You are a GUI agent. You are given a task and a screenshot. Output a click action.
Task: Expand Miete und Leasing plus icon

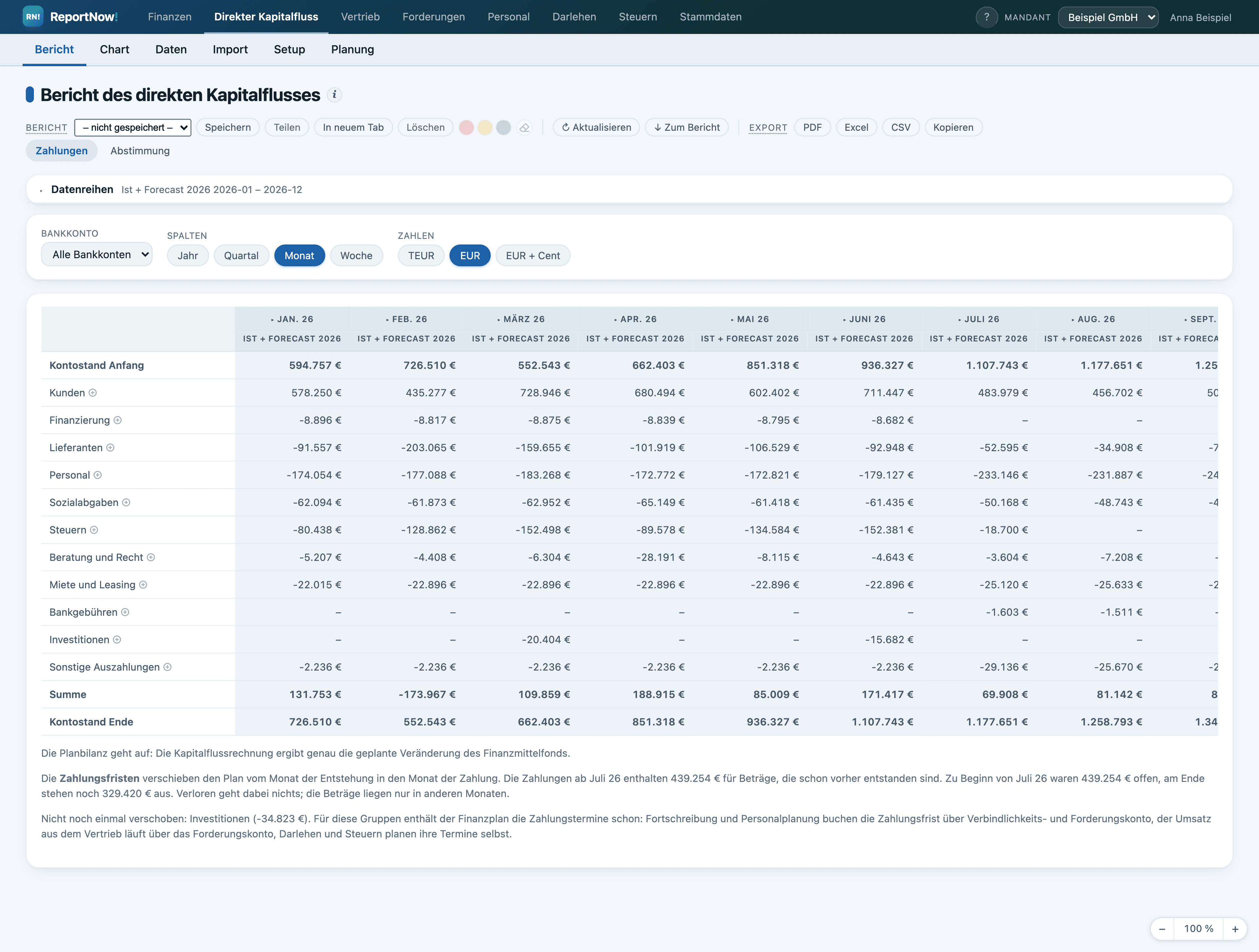point(143,585)
